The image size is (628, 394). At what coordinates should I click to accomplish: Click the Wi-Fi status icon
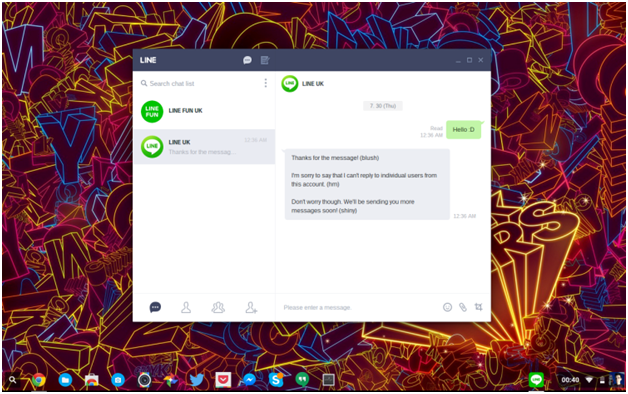589,380
